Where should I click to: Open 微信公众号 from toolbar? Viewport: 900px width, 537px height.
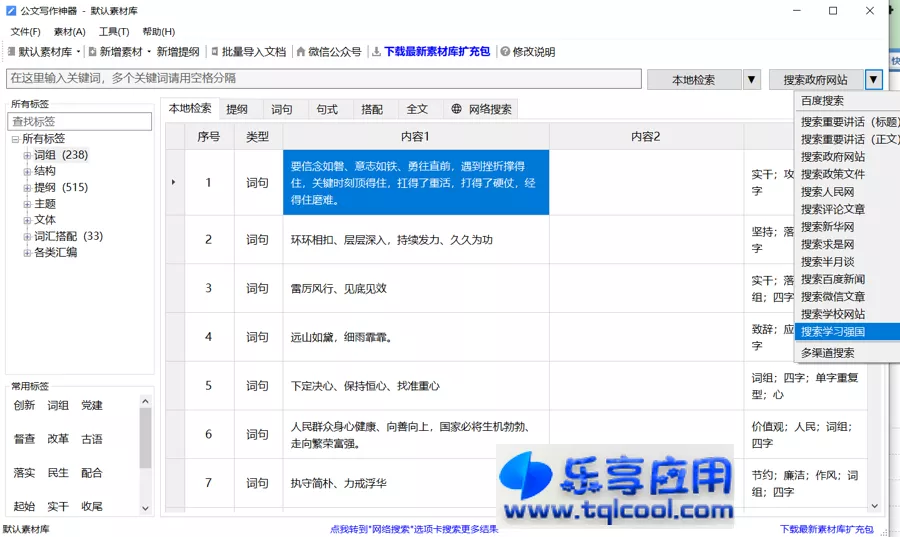(329, 52)
